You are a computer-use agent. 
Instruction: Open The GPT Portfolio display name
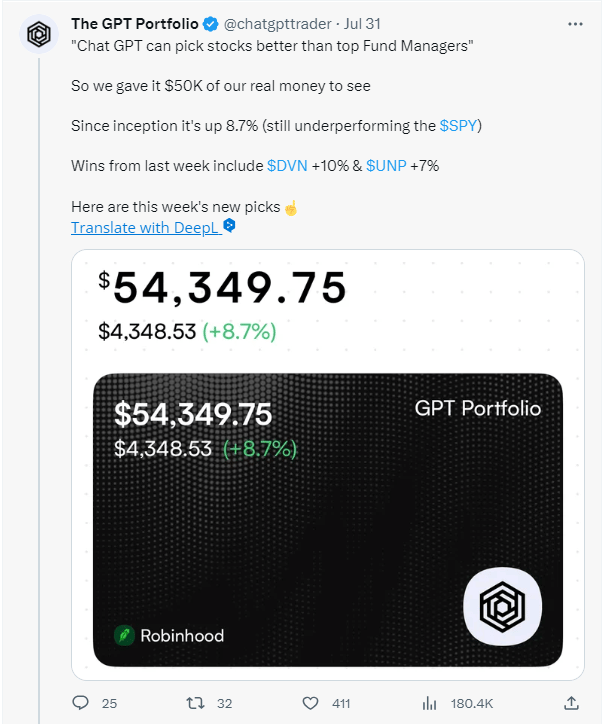(x=134, y=23)
